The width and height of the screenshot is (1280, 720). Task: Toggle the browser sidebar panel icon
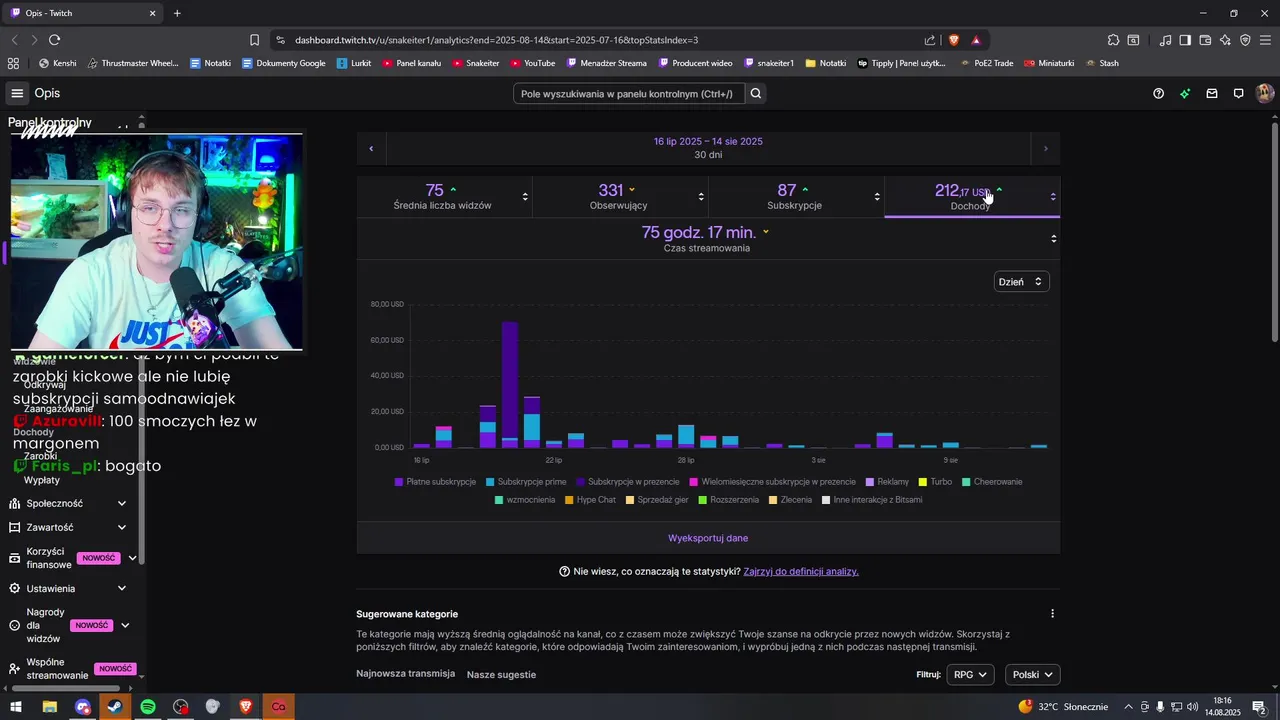1185,40
